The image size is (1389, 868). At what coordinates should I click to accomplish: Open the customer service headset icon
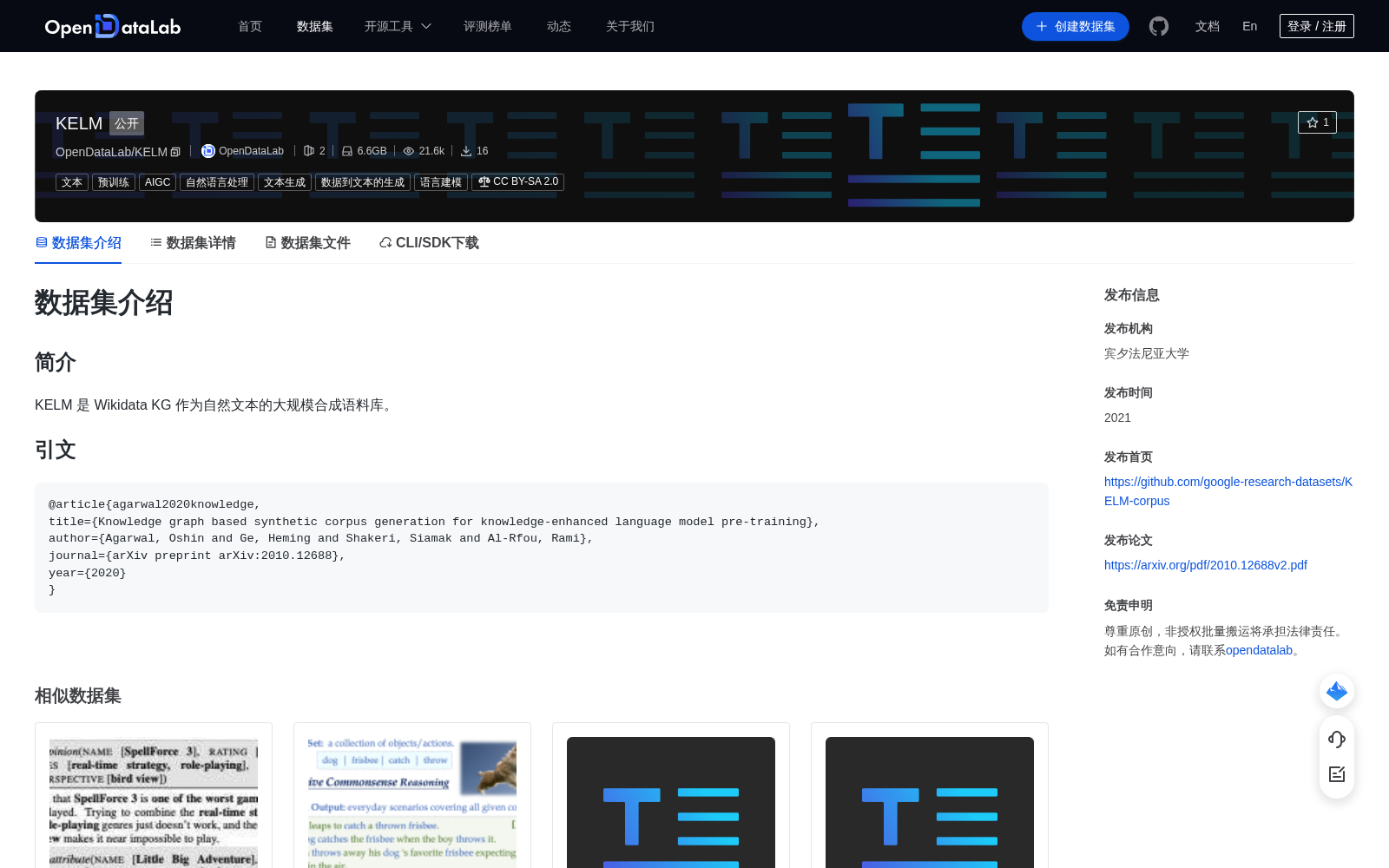[x=1337, y=740]
